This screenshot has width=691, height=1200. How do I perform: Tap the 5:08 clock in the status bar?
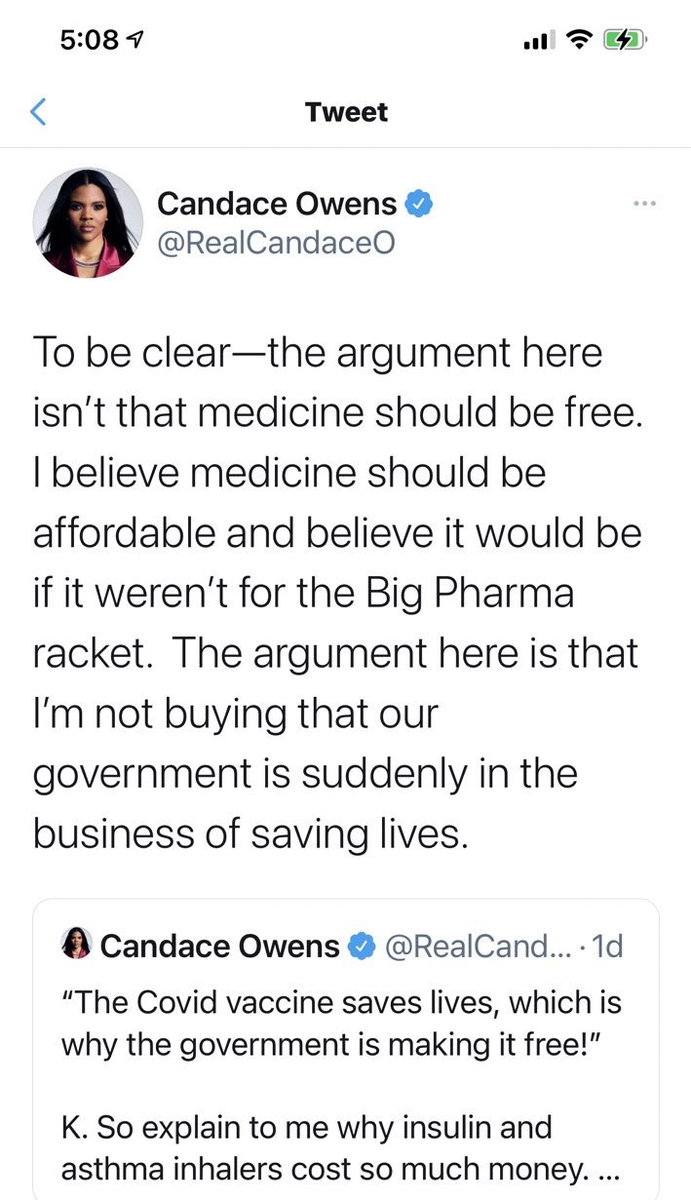click(x=90, y=41)
